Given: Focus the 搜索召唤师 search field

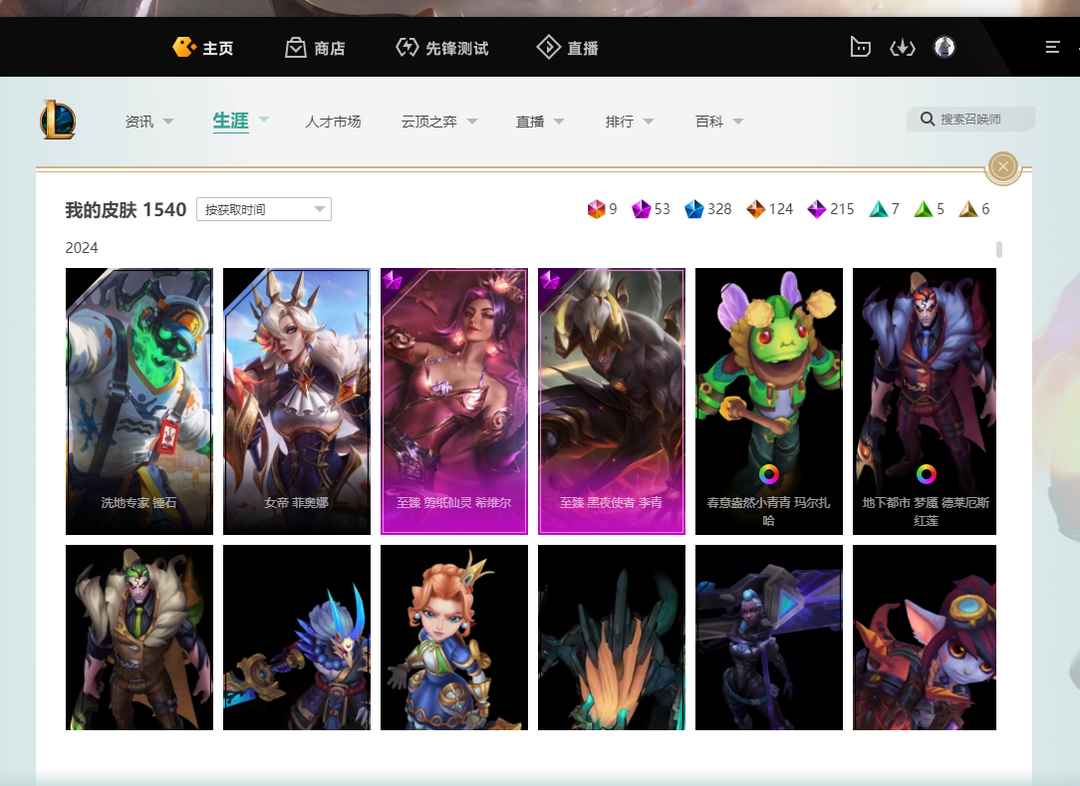Looking at the screenshot, I should pyautogui.click(x=970, y=119).
